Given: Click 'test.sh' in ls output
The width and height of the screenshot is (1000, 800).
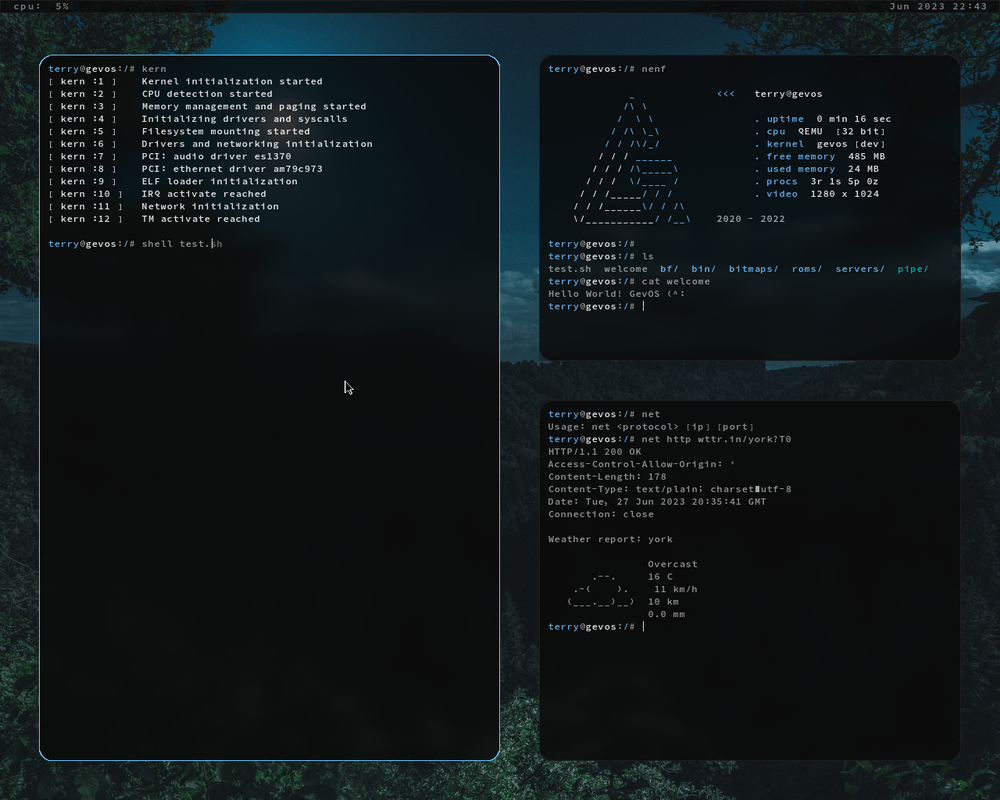Looking at the screenshot, I should (570, 269).
